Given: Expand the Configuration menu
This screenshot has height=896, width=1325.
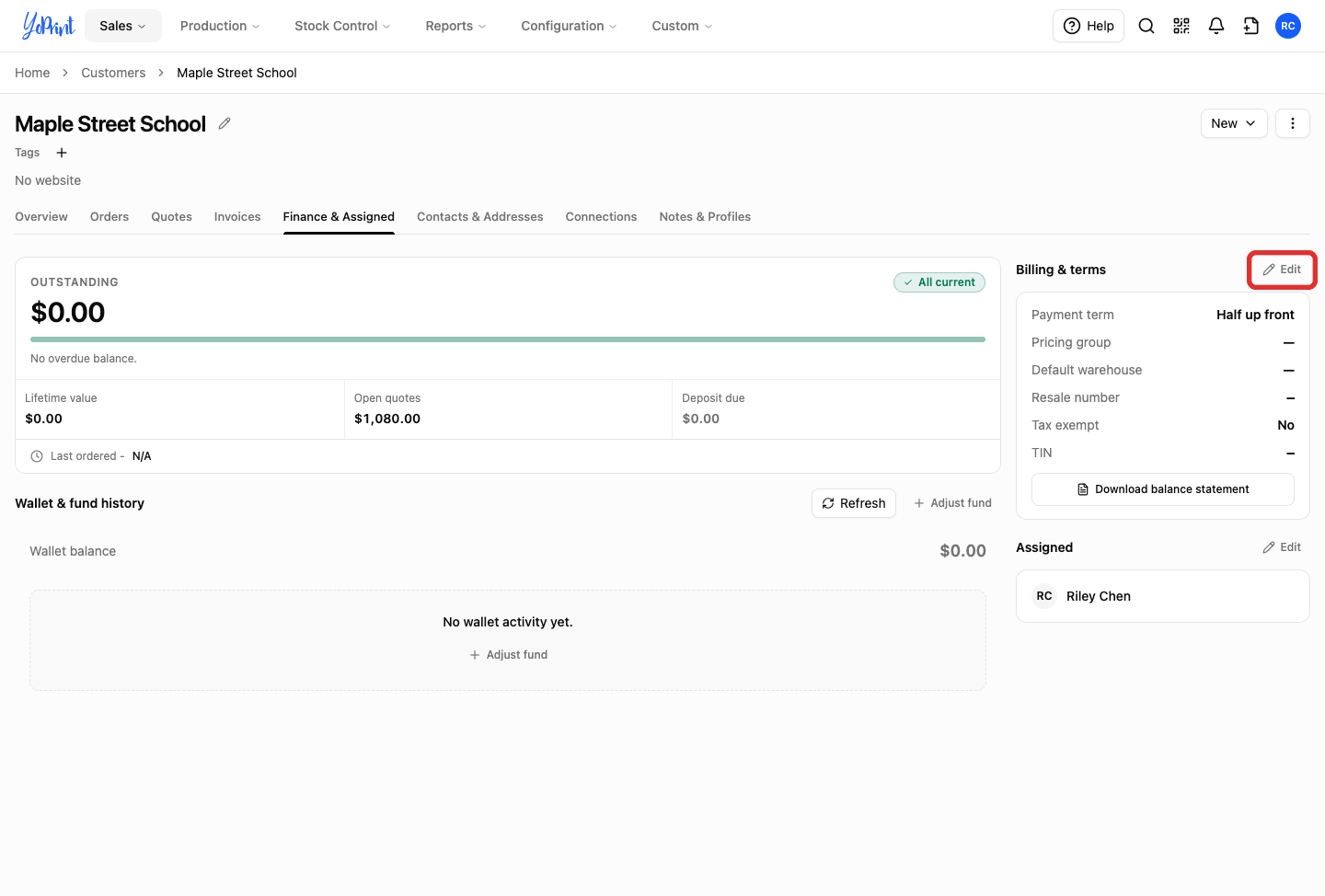Looking at the screenshot, I should pyautogui.click(x=569, y=26).
